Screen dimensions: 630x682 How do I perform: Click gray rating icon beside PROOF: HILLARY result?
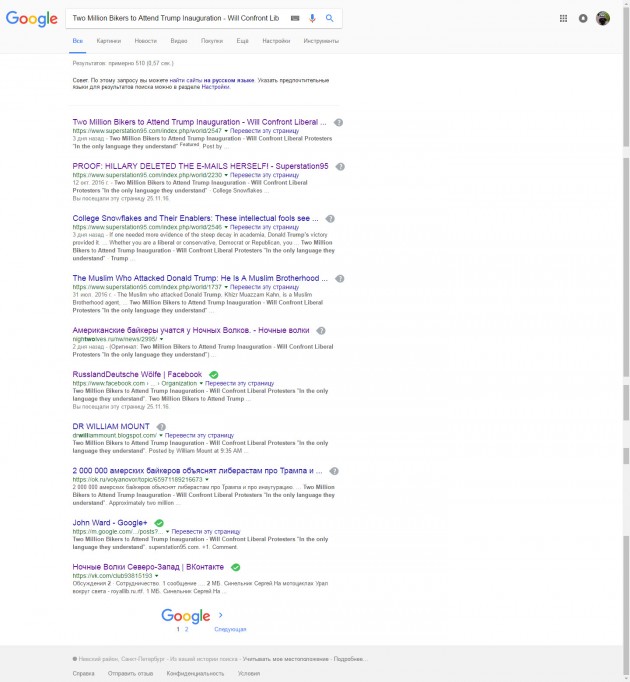pos(341,166)
